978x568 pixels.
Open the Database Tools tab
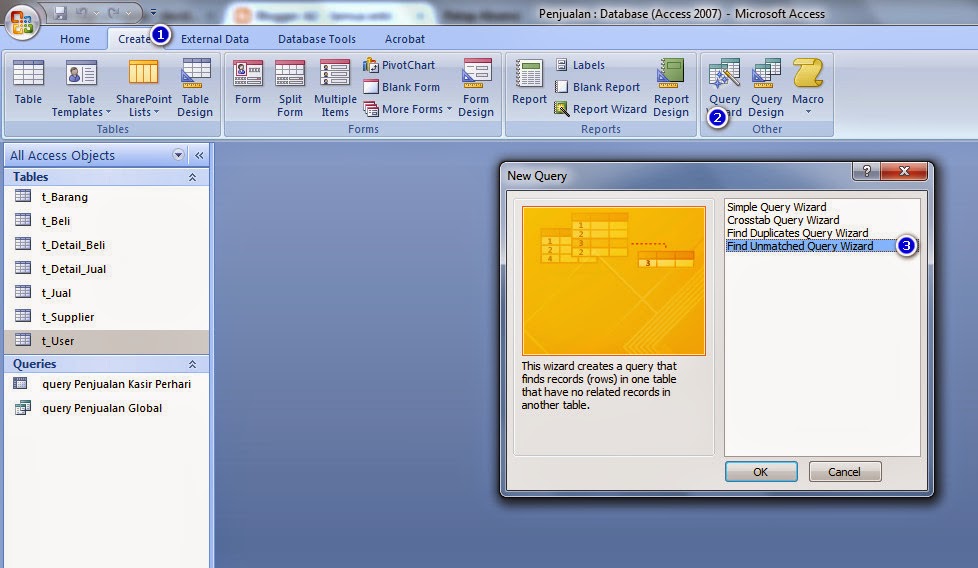point(317,39)
